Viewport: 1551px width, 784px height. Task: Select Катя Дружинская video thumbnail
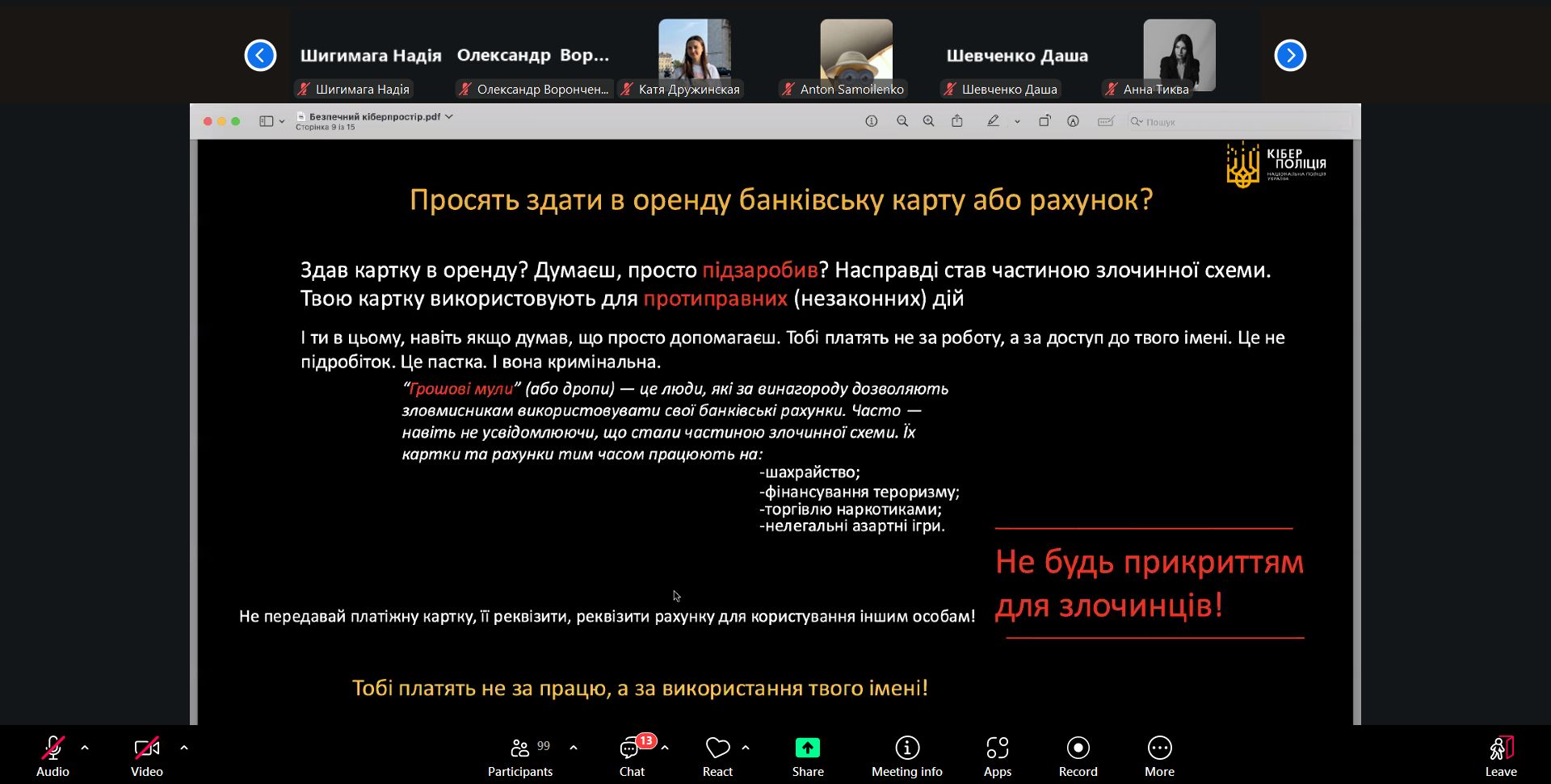[694, 55]
